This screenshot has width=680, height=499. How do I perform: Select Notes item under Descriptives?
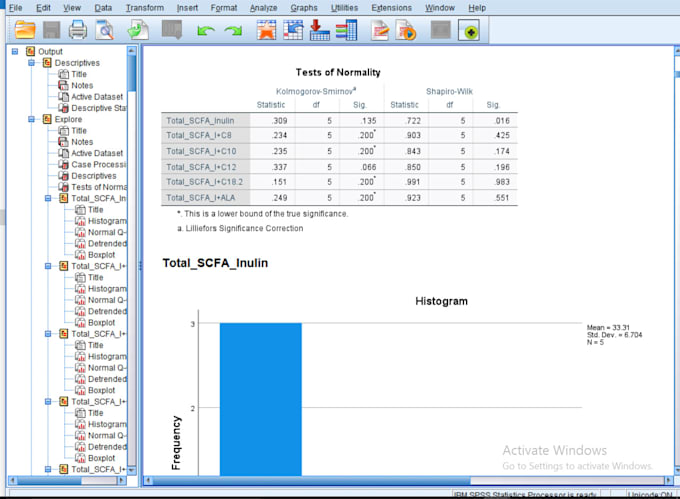(x=82, y=85)
